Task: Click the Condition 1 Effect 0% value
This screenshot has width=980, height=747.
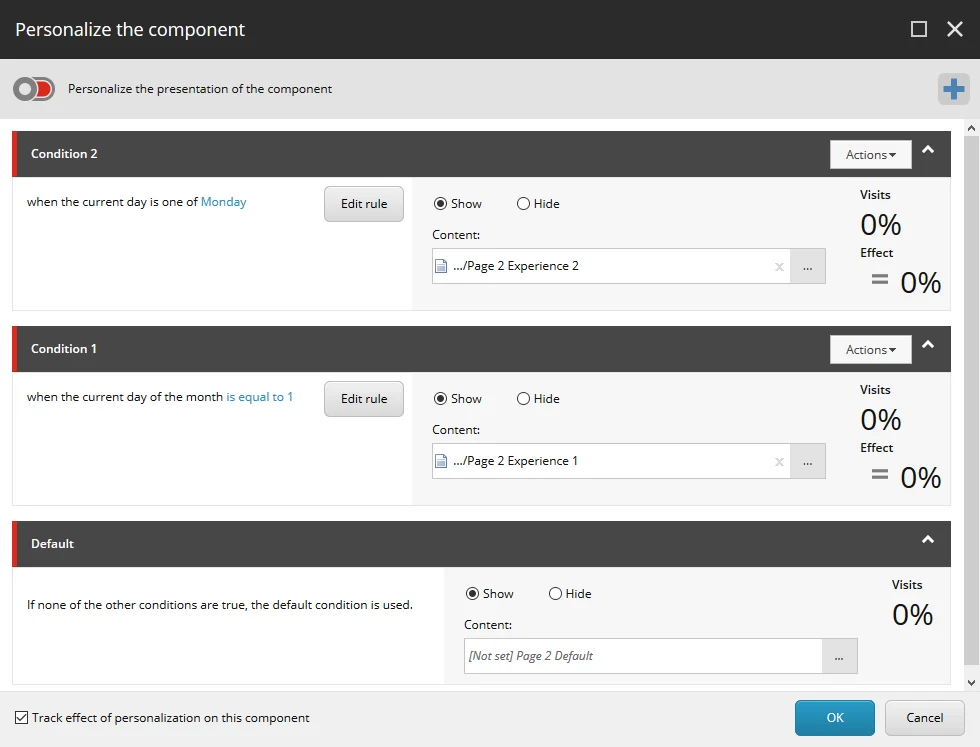Action: click(921, 478)
